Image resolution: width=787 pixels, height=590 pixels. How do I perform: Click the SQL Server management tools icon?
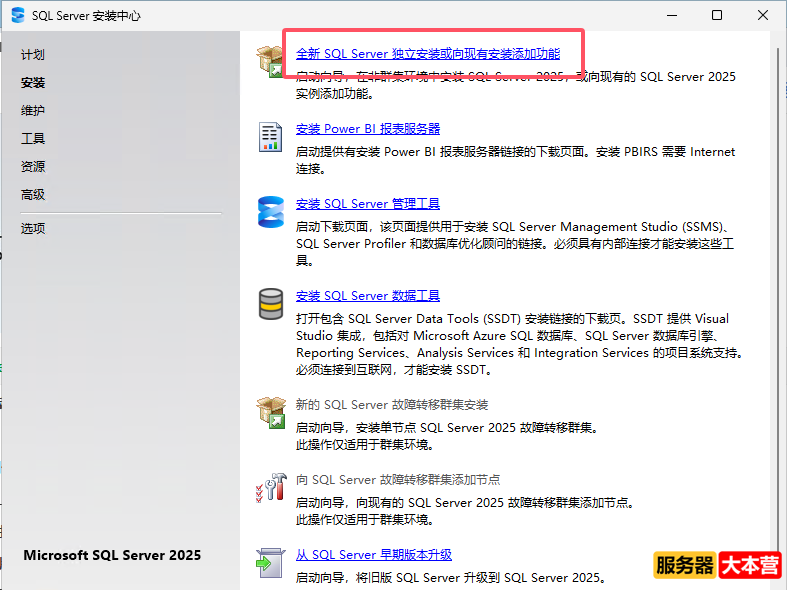tap(271, 212)
